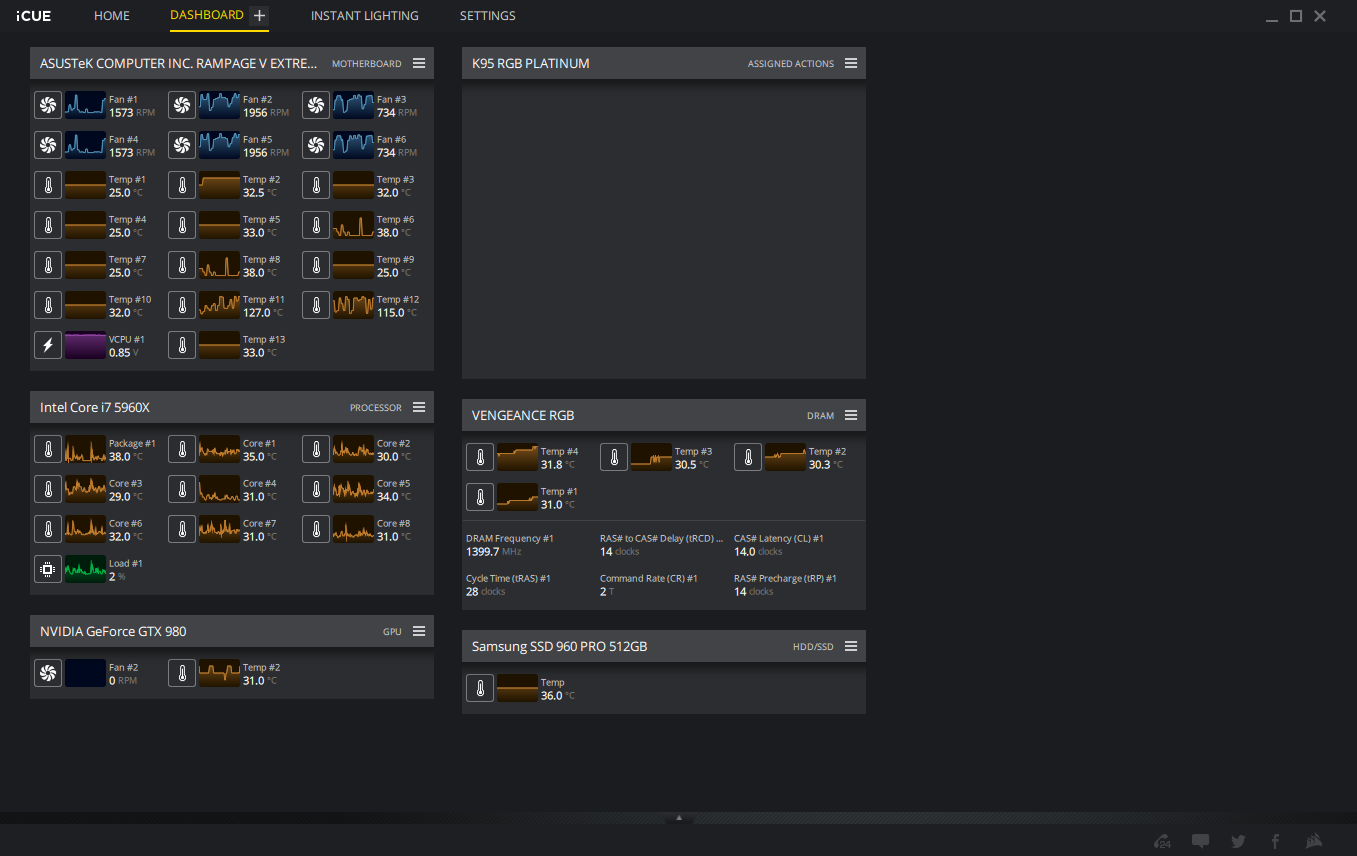The image size is (1357, 856).
Task: Click the iCUE logo
Action: [33, 16]
